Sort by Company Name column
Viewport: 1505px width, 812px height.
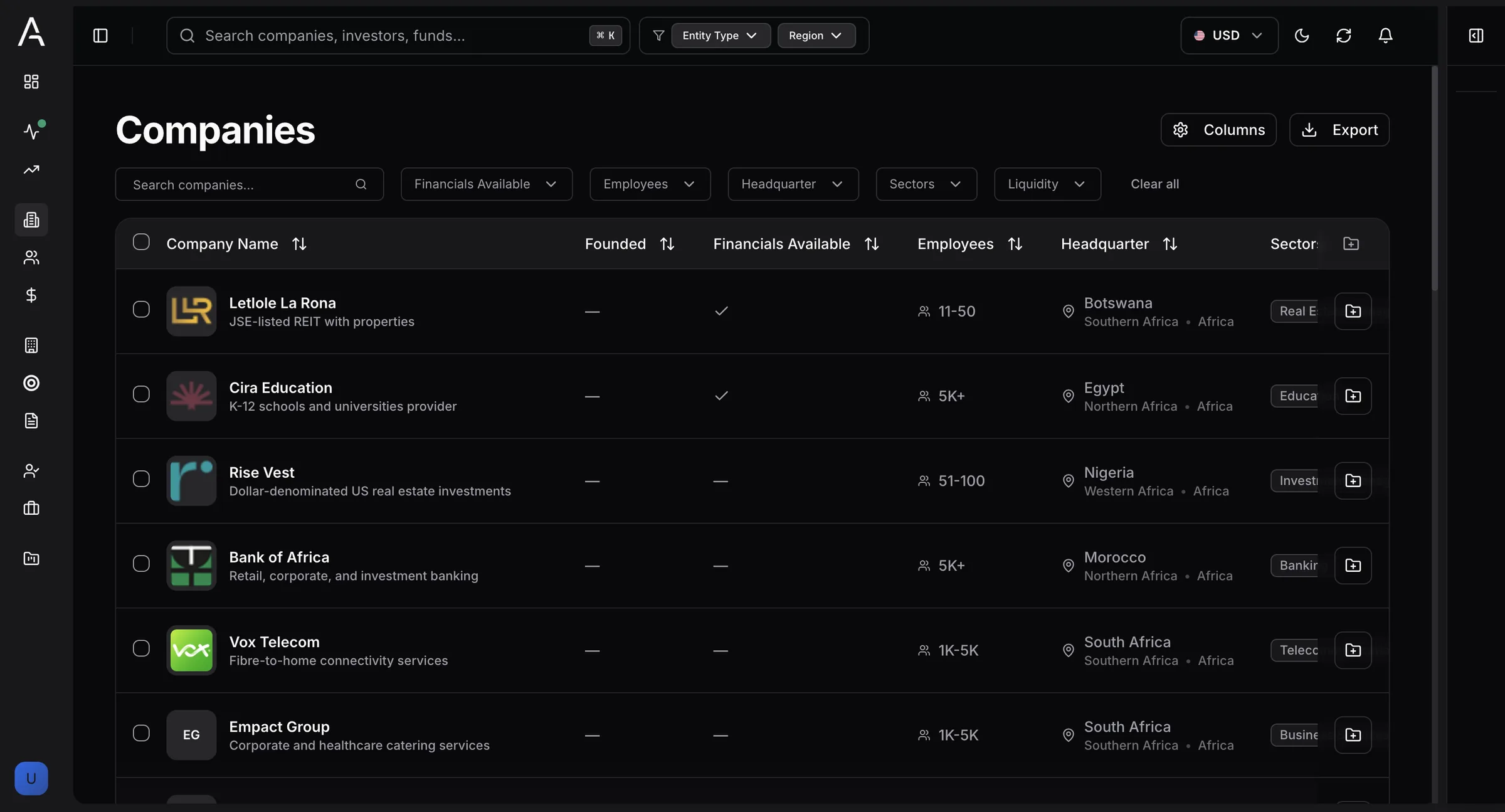coord(299,244)
